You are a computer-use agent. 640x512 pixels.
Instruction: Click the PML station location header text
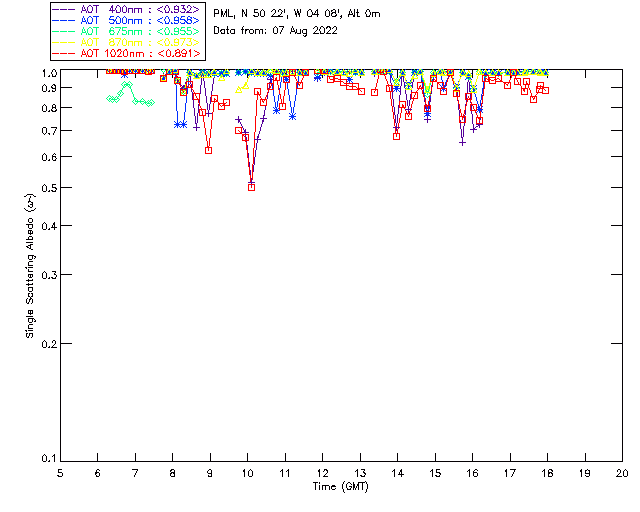coord(297,14)
